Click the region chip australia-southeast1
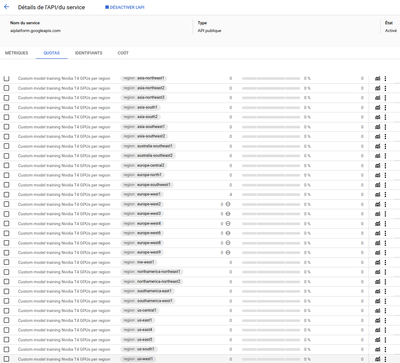Screen dimensions: 400x363 point(148,146)
